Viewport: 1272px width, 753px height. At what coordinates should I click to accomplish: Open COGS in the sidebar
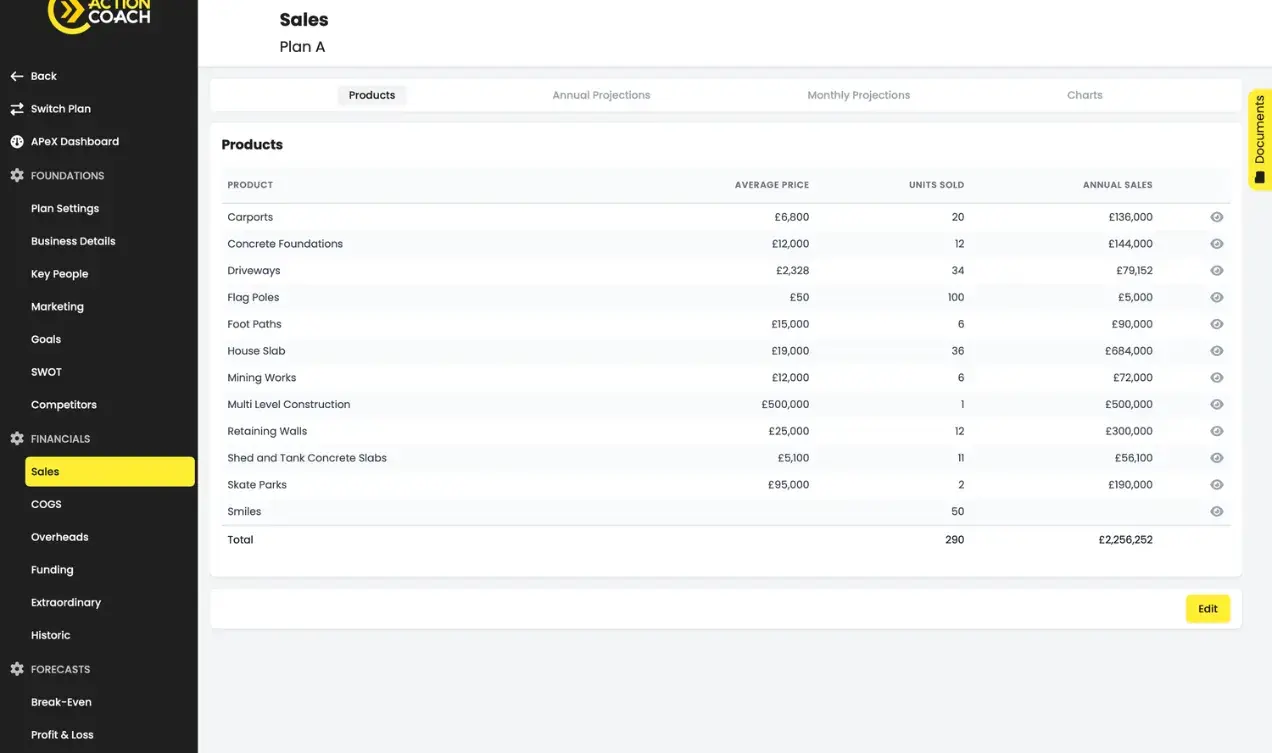(46, 504)
